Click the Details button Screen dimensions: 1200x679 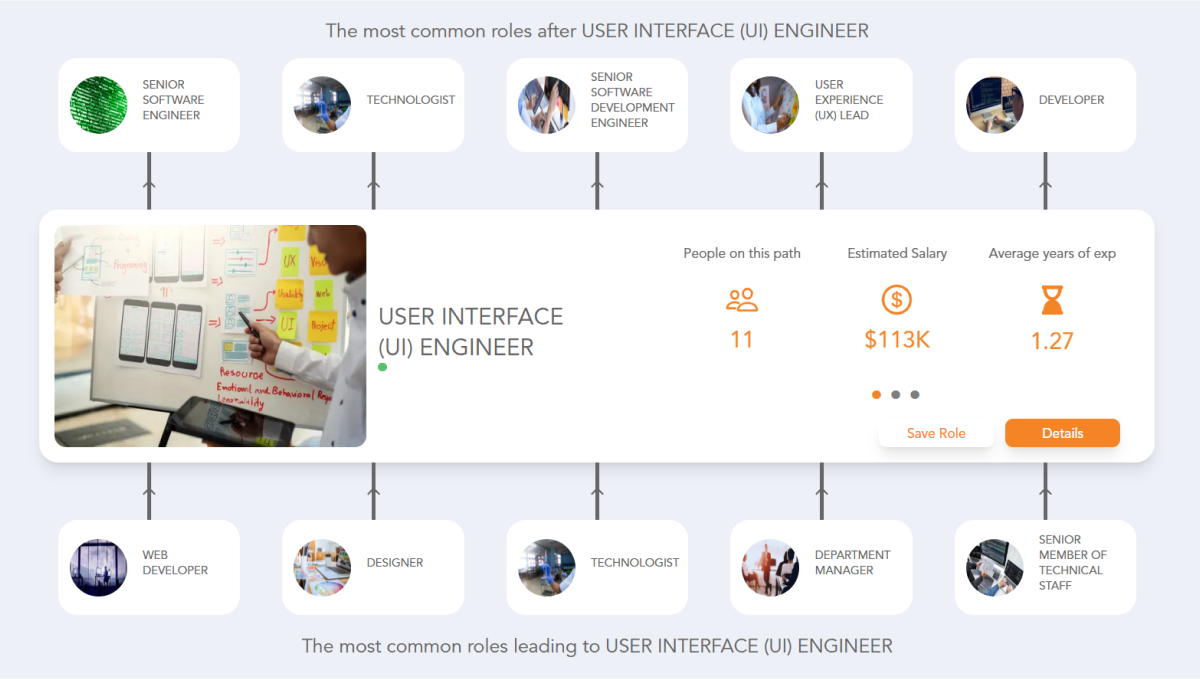pyautogui.click(x=1062, y=432)
